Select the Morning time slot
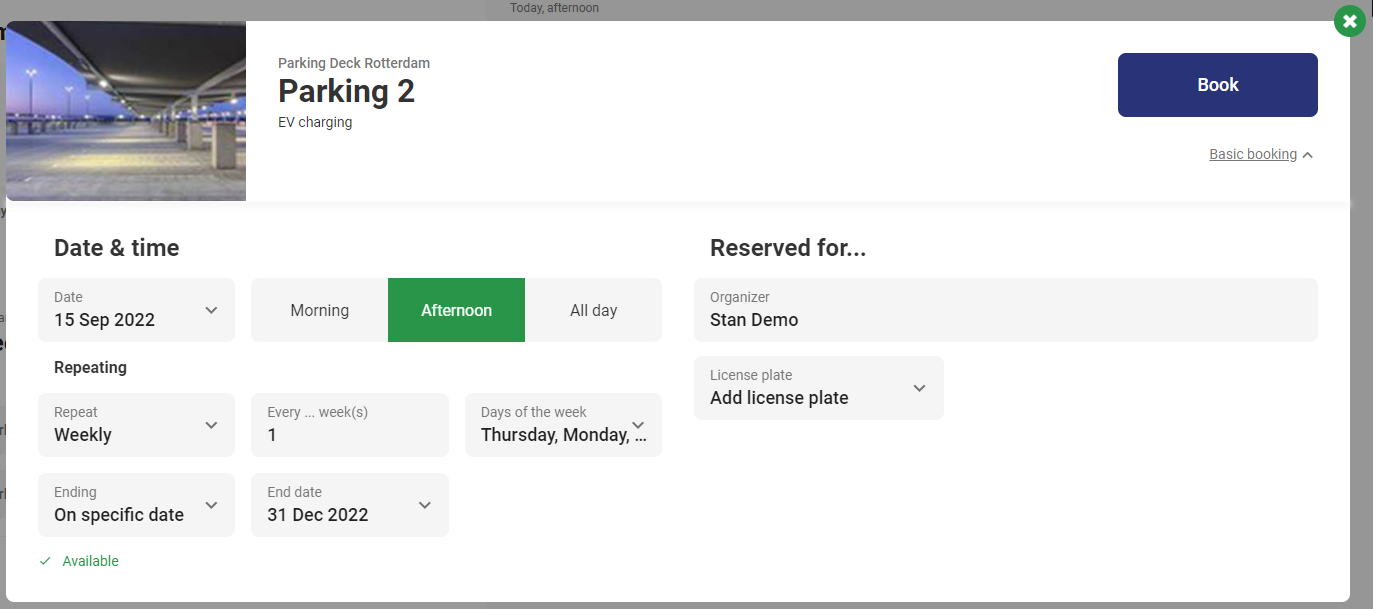Screen dimensions: 1373x609 click(319, 310)
